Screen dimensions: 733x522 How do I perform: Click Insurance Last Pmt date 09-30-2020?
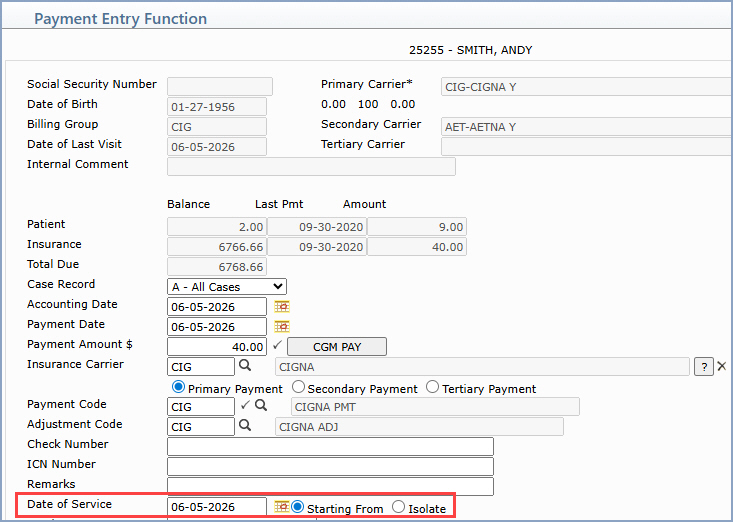click(317, 247)
